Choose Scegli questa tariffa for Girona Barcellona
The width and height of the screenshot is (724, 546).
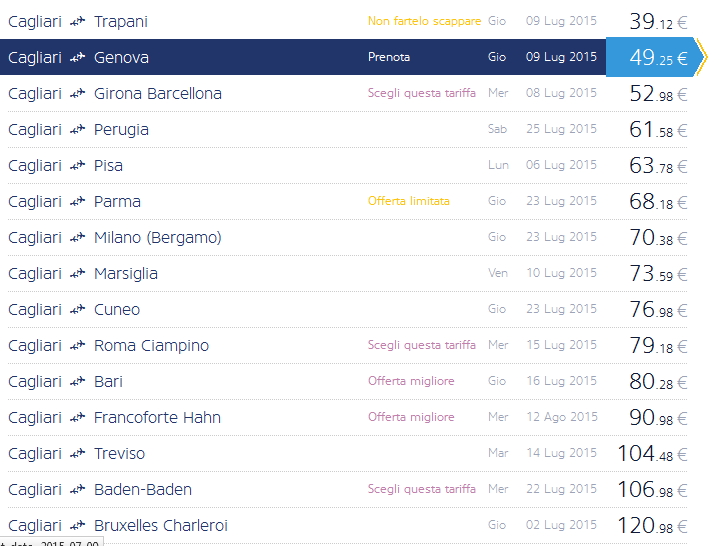(421, 93)
